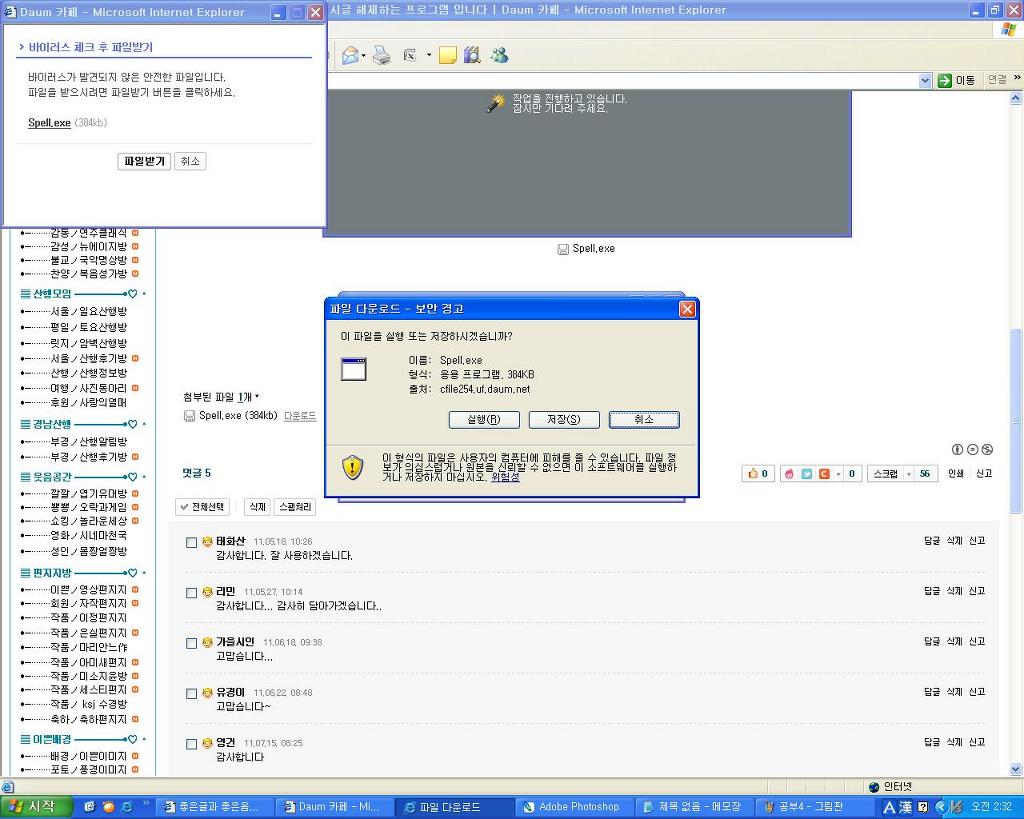Click the yellow shield warning icon
1024x819 pixels.
[353, 467]
